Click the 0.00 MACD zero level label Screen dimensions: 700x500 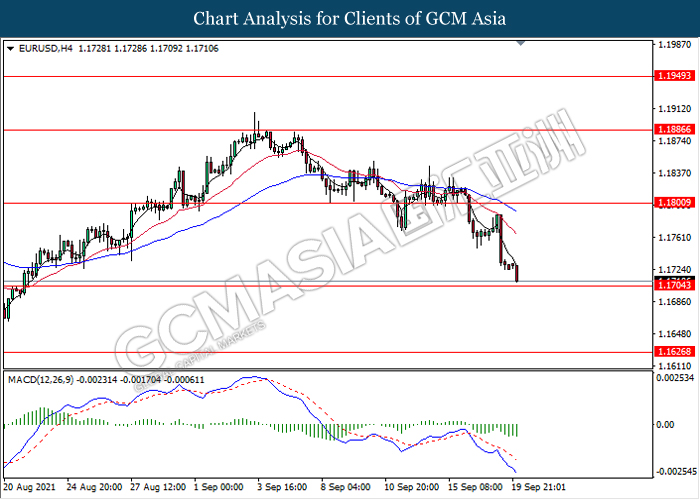pyautogui.click(x=665, y=425)
